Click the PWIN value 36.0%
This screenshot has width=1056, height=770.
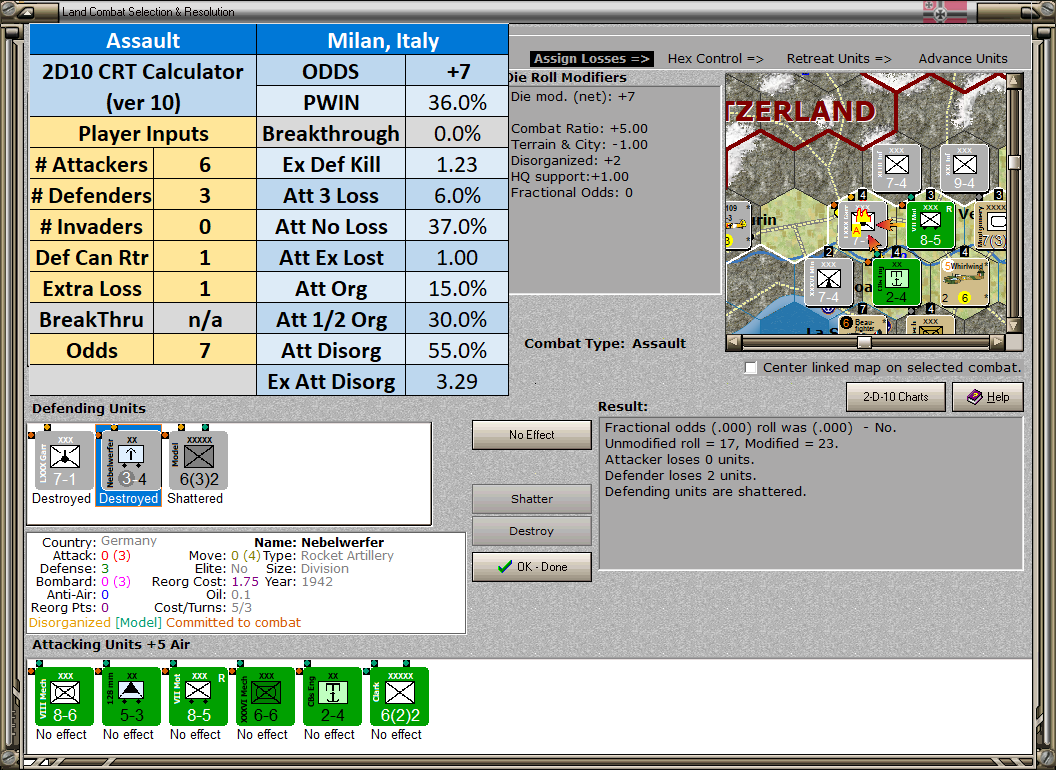click(x=457, y=102)
